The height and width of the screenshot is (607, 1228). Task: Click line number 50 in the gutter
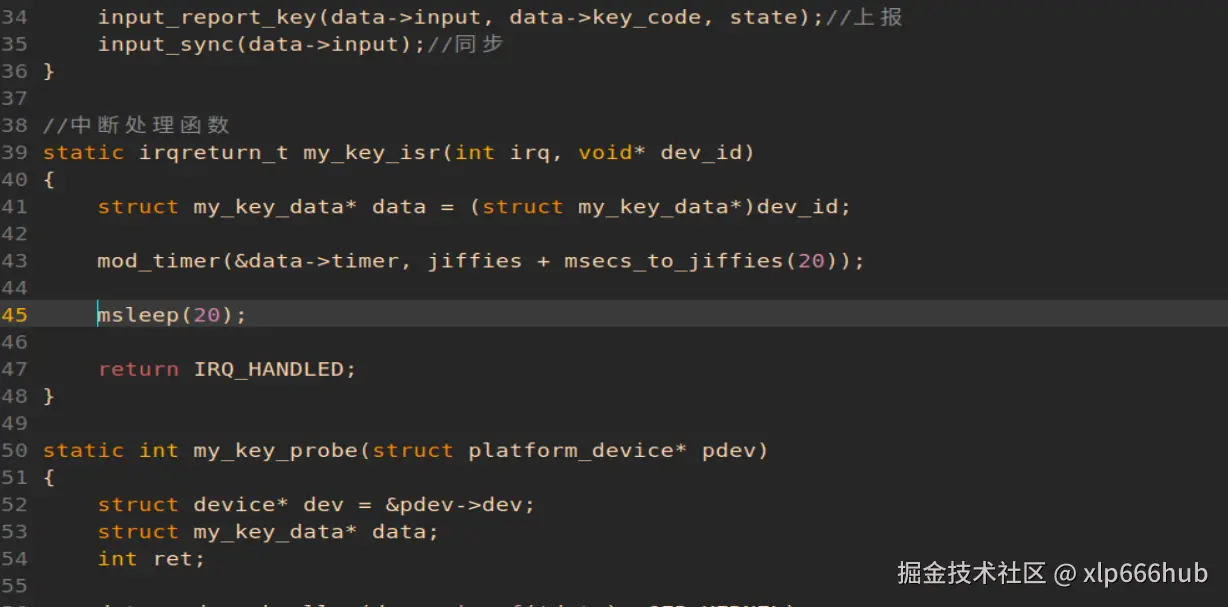(x=14, y=451)
